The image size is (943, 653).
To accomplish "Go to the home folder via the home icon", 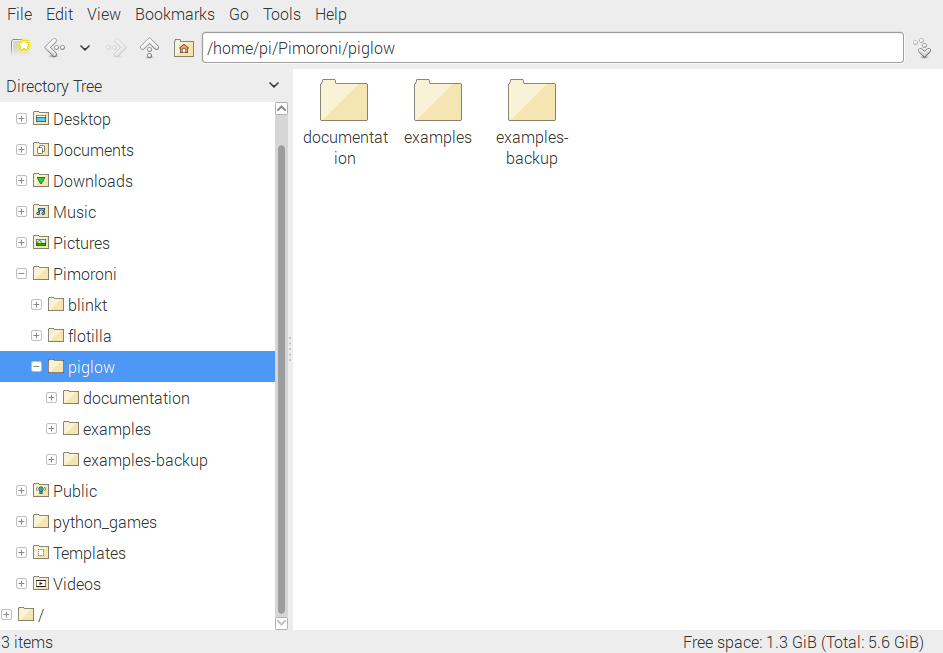I will (x=183, y=47).
